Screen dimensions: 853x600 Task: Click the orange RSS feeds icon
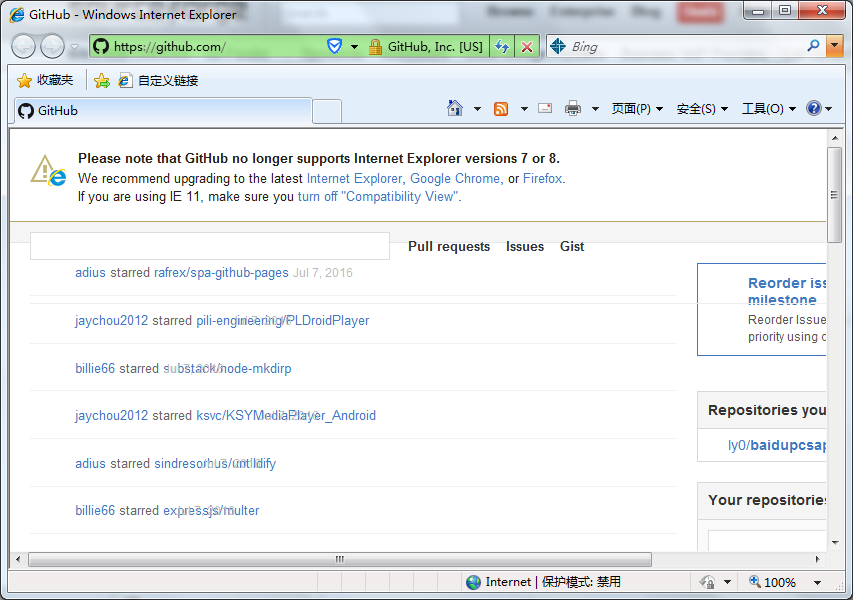point(500,109)
